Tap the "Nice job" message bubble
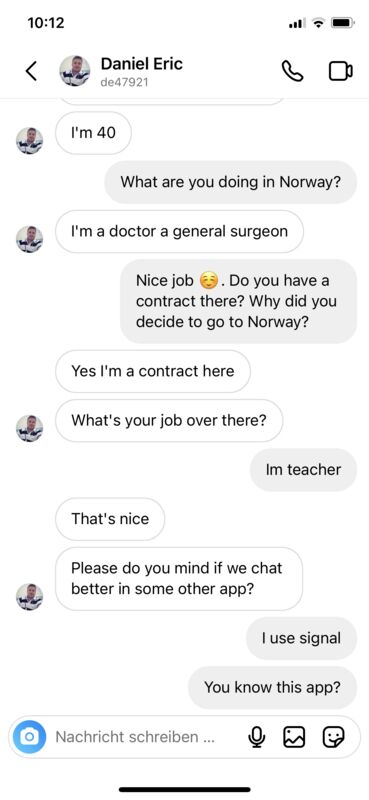369x800 pixels. click(x=238, y=302)
